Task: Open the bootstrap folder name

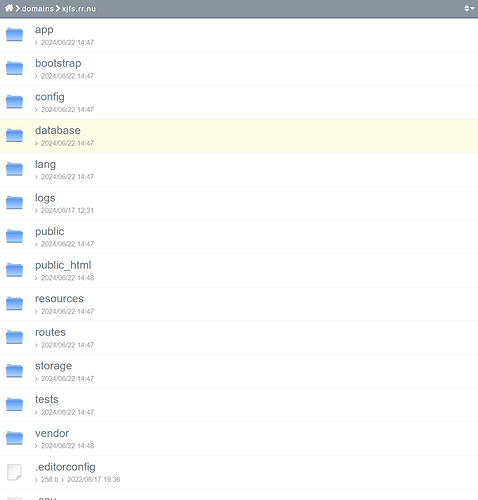Action: (58, 63)
